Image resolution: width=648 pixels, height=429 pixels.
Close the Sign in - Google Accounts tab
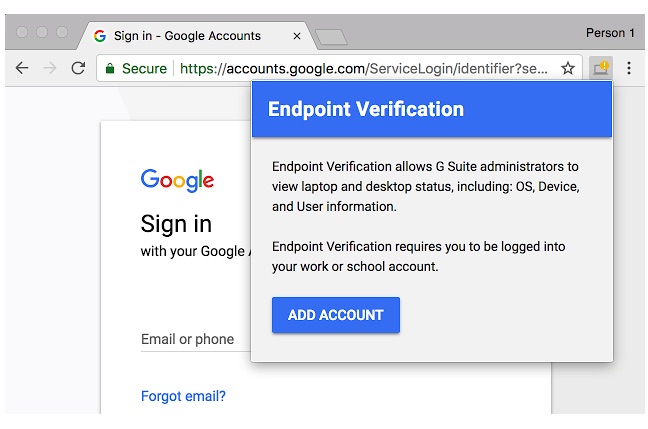click(x=297, y=36)
